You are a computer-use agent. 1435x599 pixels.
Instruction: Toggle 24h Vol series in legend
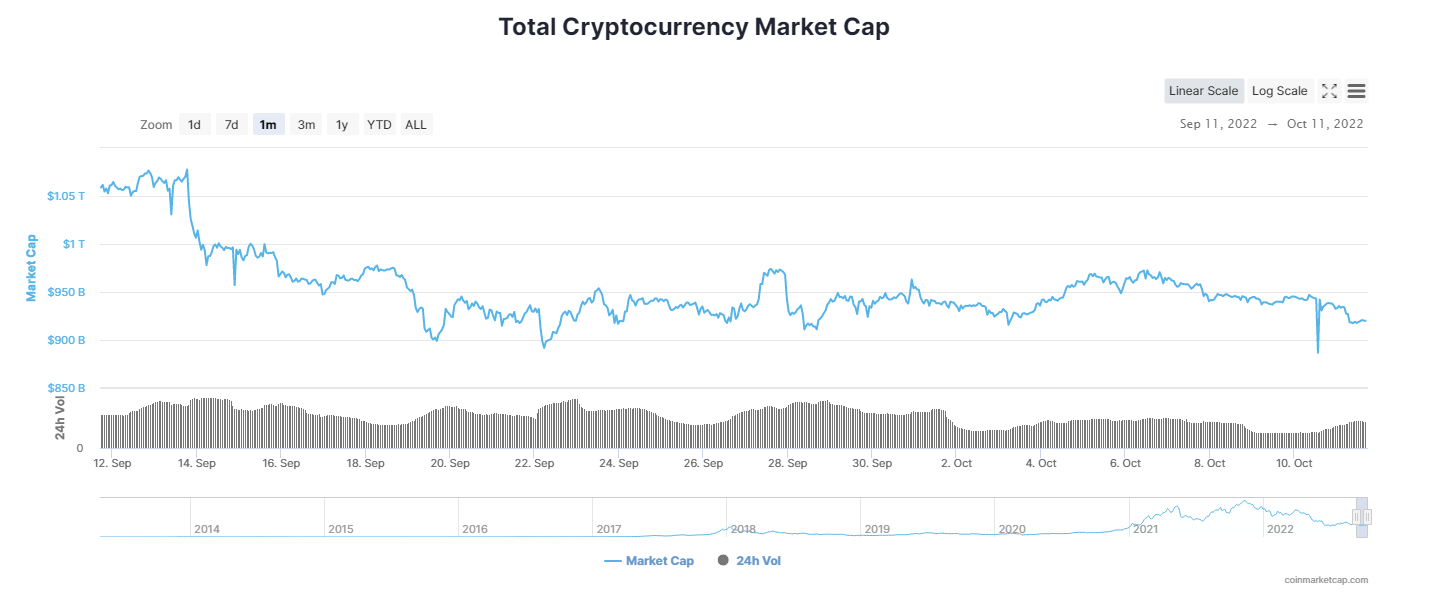[x=758, y=561]
